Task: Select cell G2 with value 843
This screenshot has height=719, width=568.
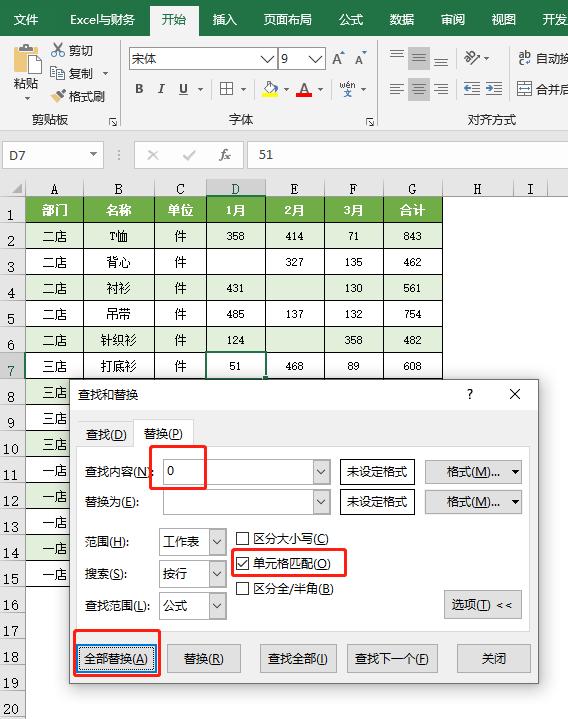Action: pyautogui.click(x=413, y=236)
